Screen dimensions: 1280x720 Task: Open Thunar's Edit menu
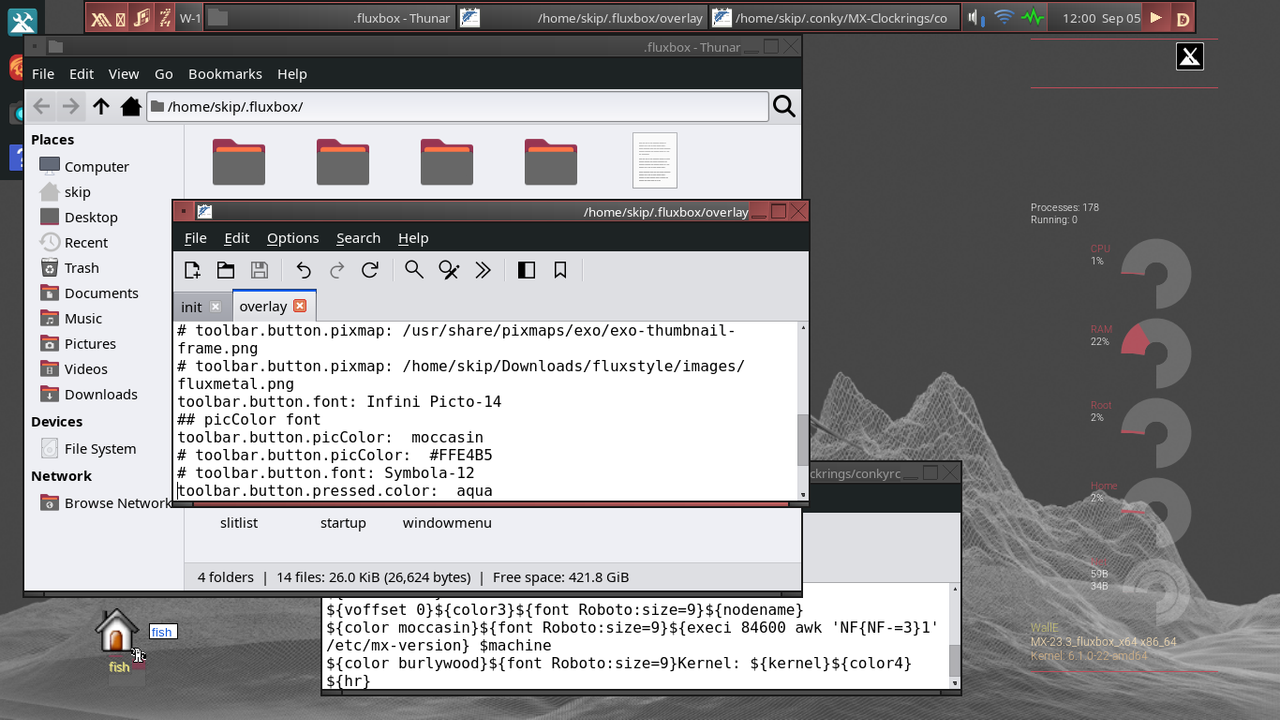(x=81, y=74)
